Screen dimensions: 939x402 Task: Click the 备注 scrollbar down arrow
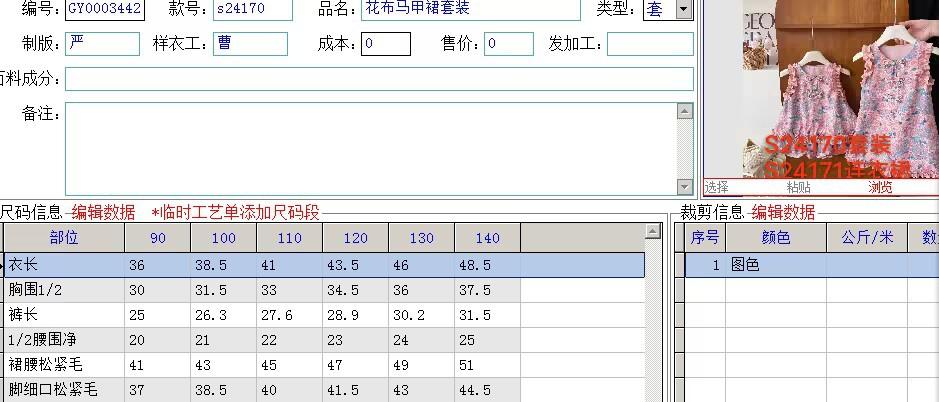coord(684,187)
